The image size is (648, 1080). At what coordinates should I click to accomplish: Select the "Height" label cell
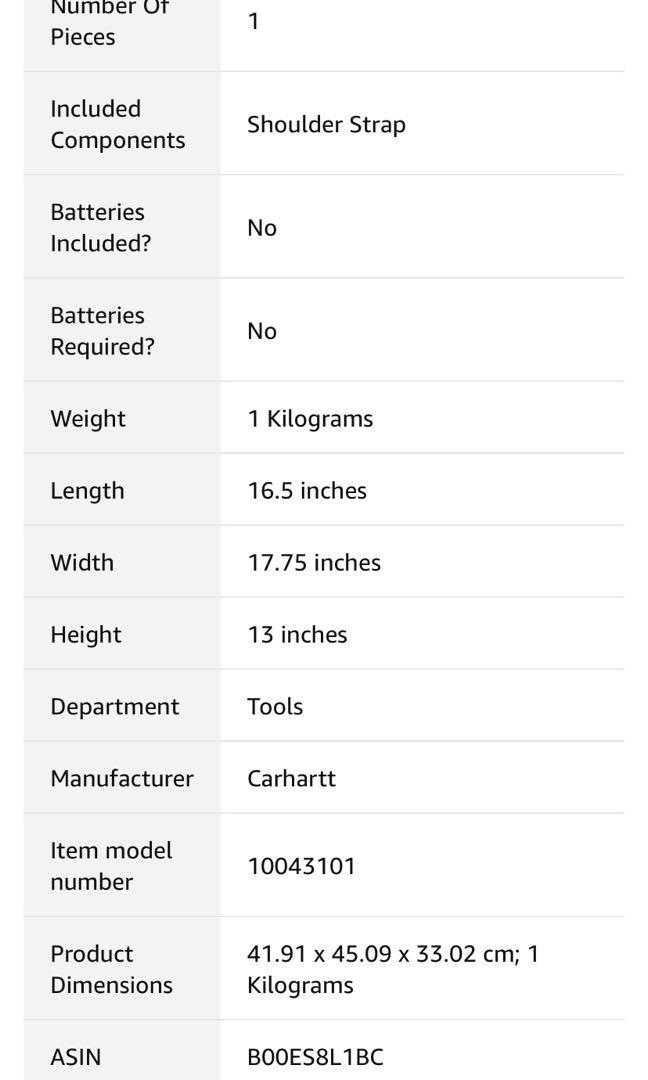click(86, 634)
